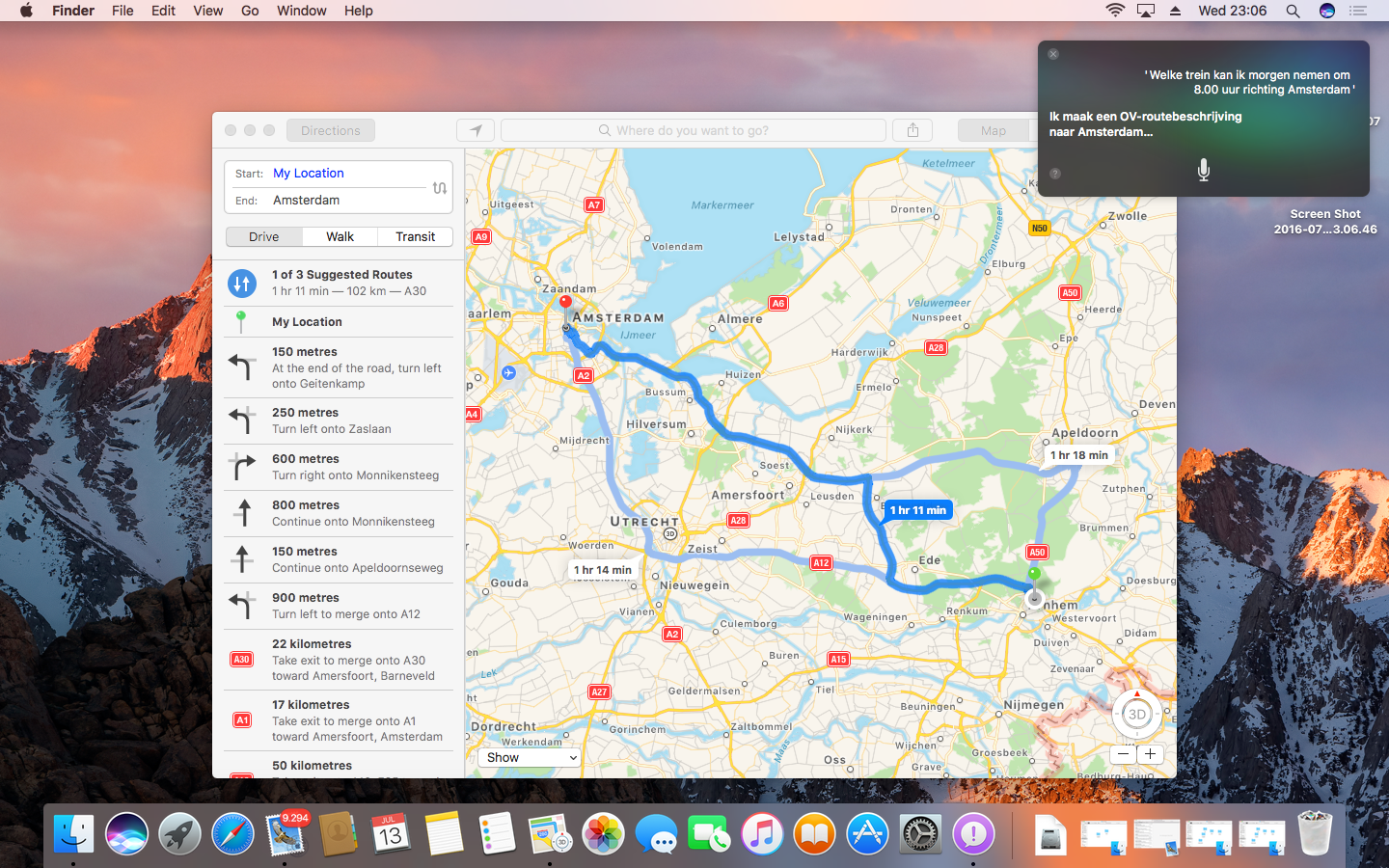Image resolution: width=1389 pixels, height=868 pixels.
Task: Open Trash in the Dock
Action: (x=1315, y=834)
